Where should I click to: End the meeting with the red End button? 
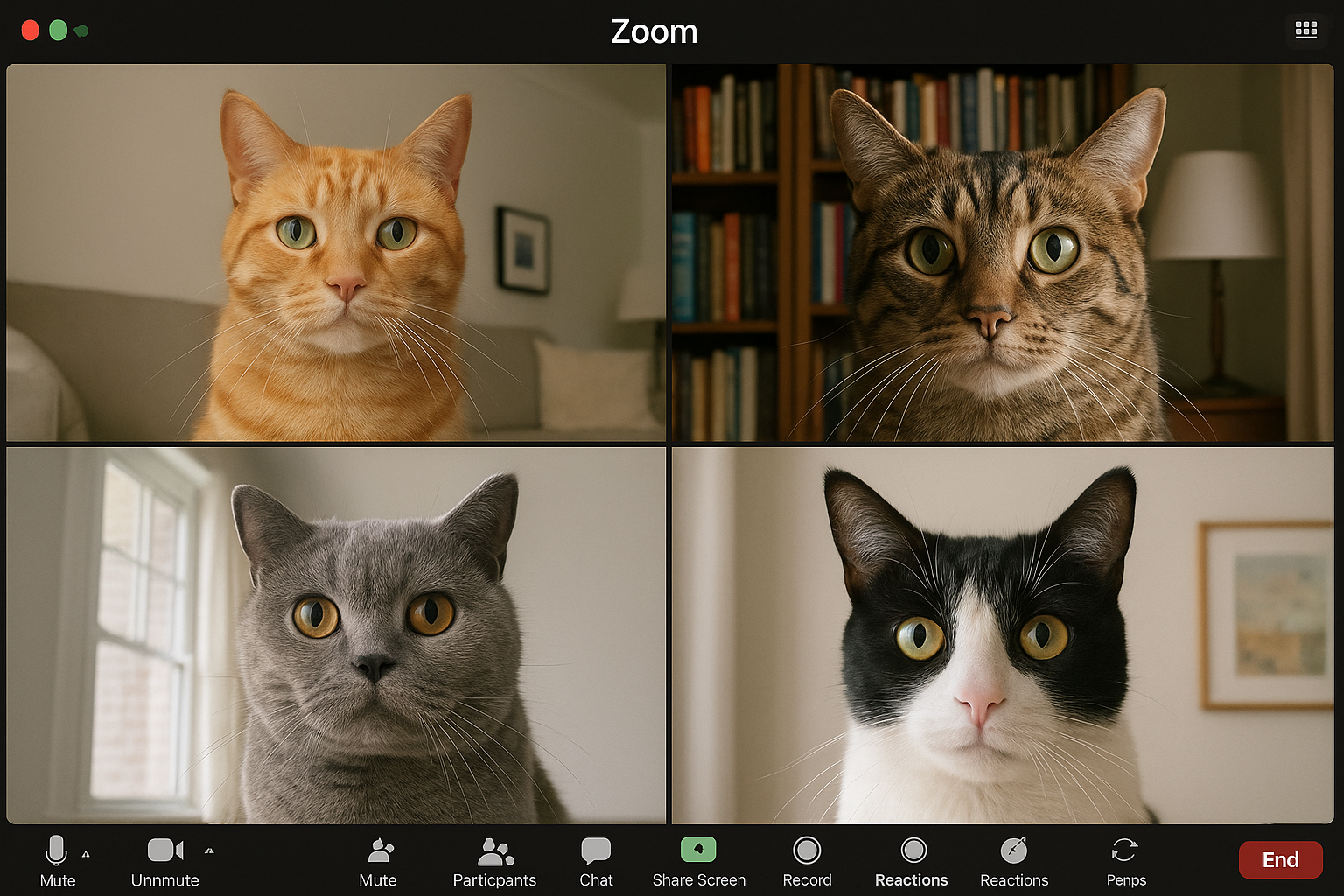[x=1280, y=859]
